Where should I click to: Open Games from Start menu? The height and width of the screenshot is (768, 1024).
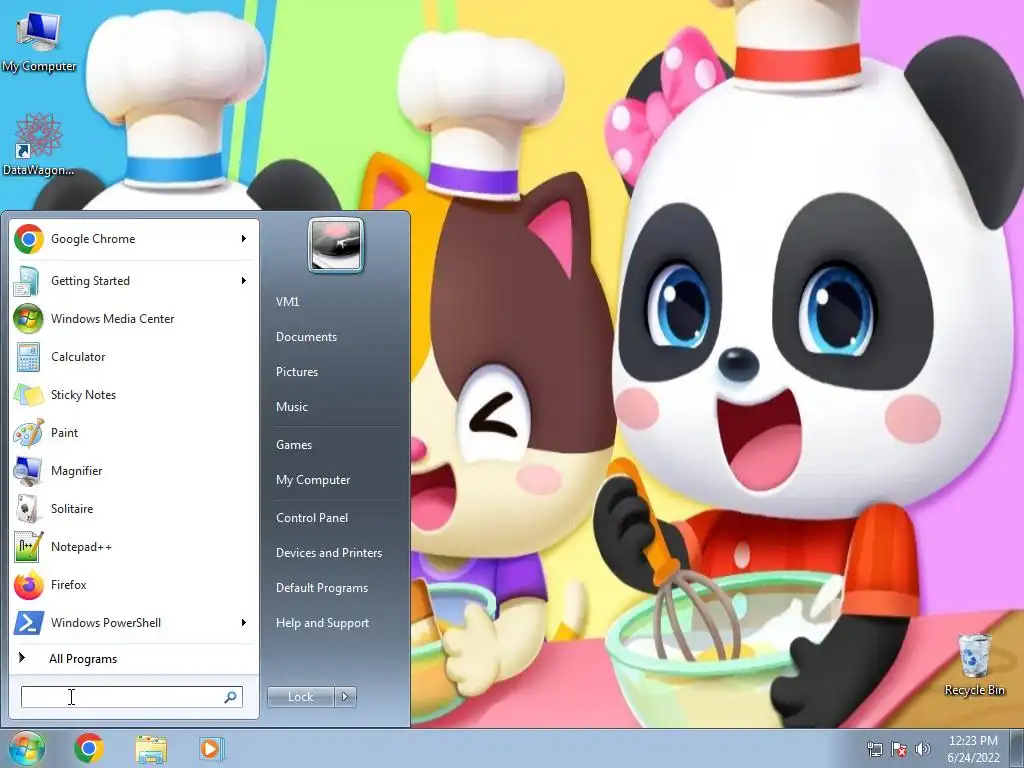294,445
